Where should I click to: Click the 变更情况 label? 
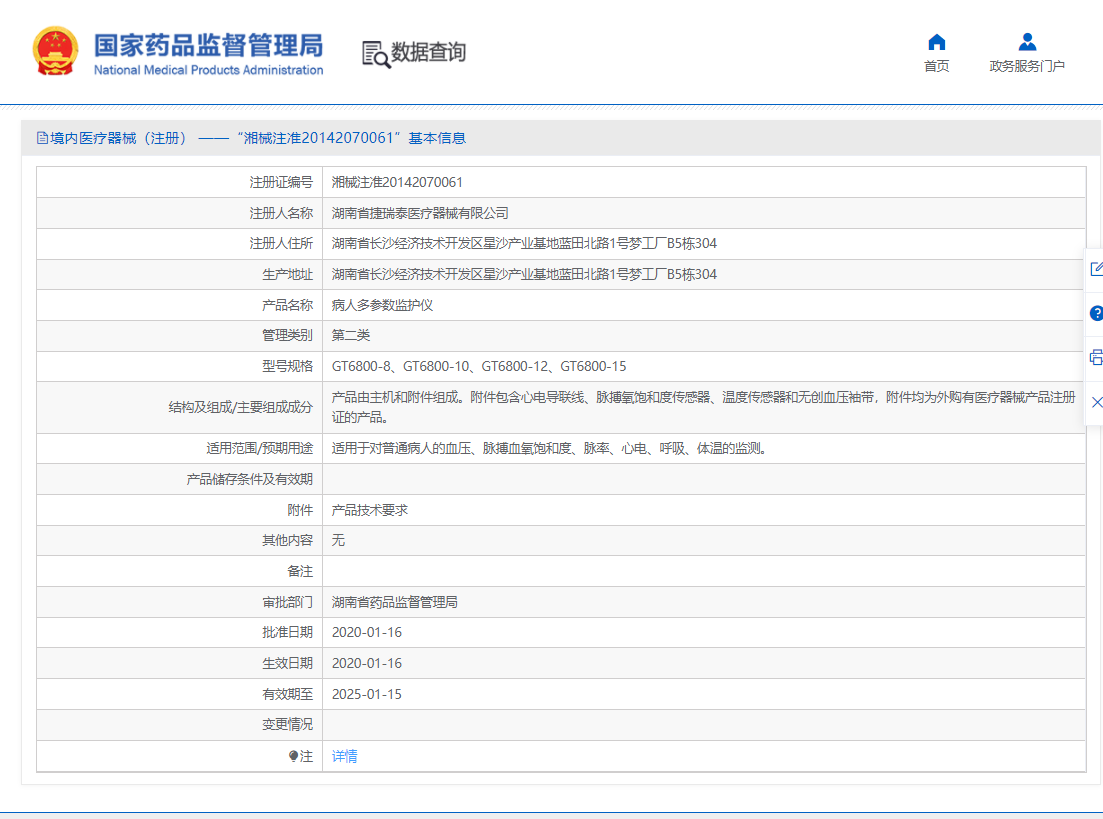pos(287,725)
